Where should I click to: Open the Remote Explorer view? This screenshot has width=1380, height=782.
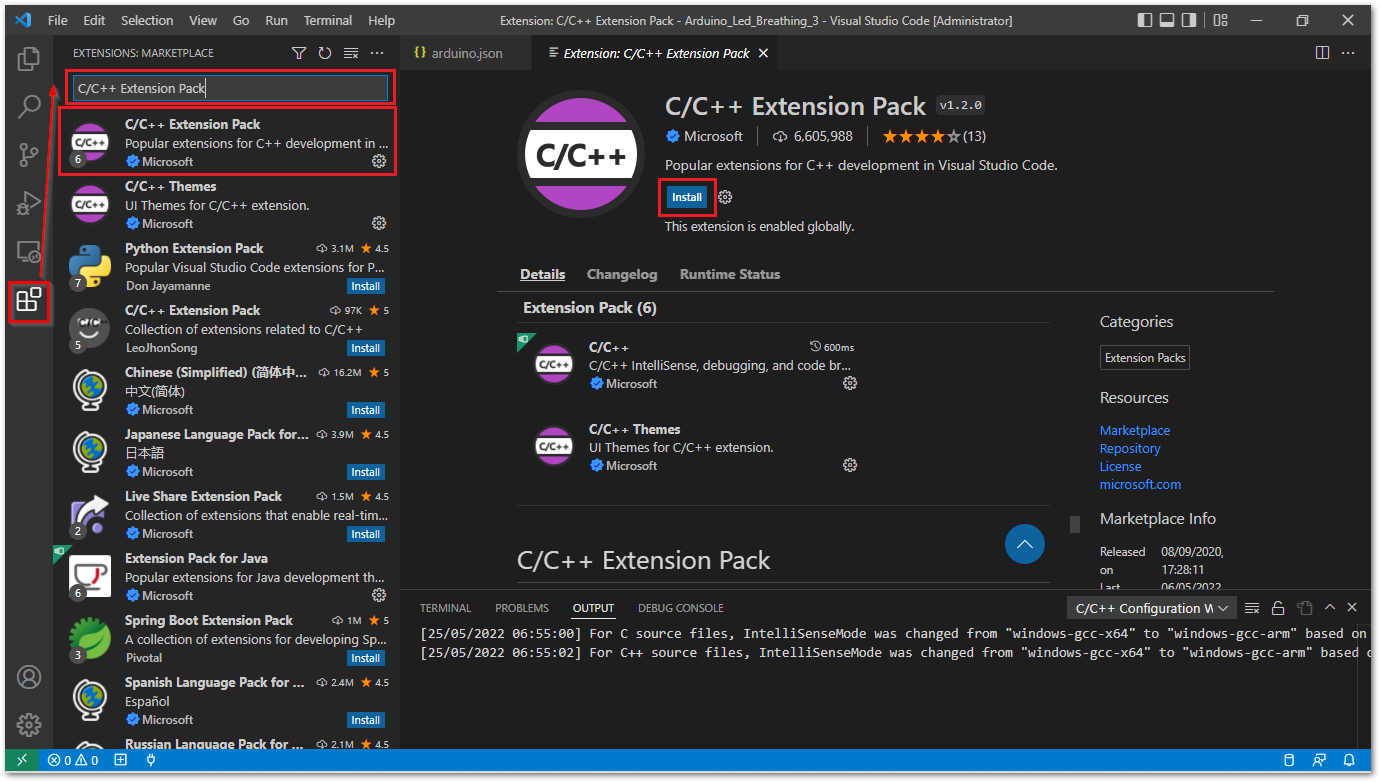(29, 251)
